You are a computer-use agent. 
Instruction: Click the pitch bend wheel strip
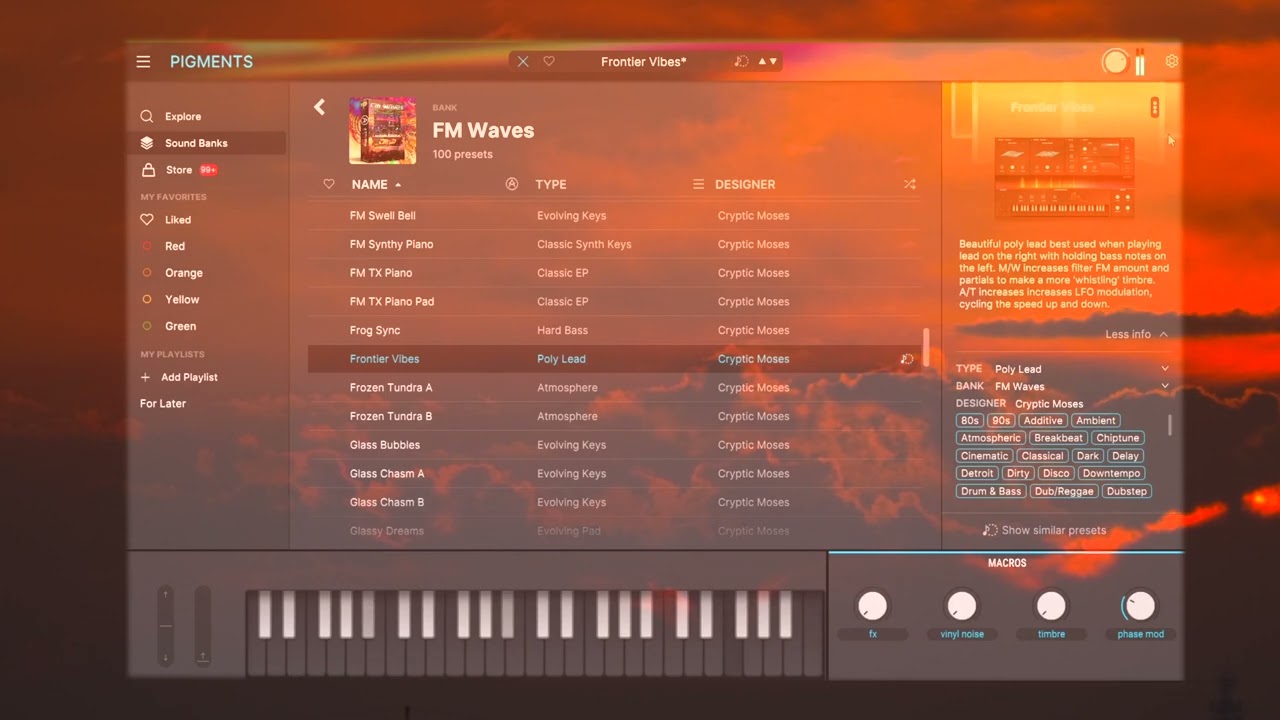[x=166, y=626]
